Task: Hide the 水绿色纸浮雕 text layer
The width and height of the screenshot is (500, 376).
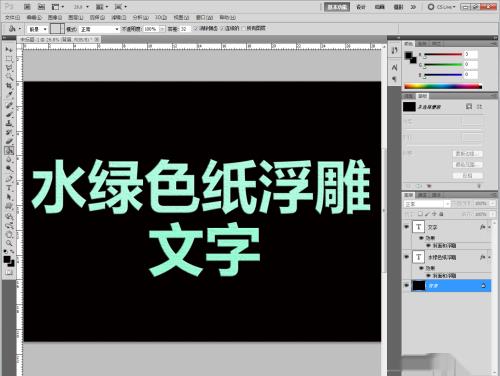Action: 406,257
